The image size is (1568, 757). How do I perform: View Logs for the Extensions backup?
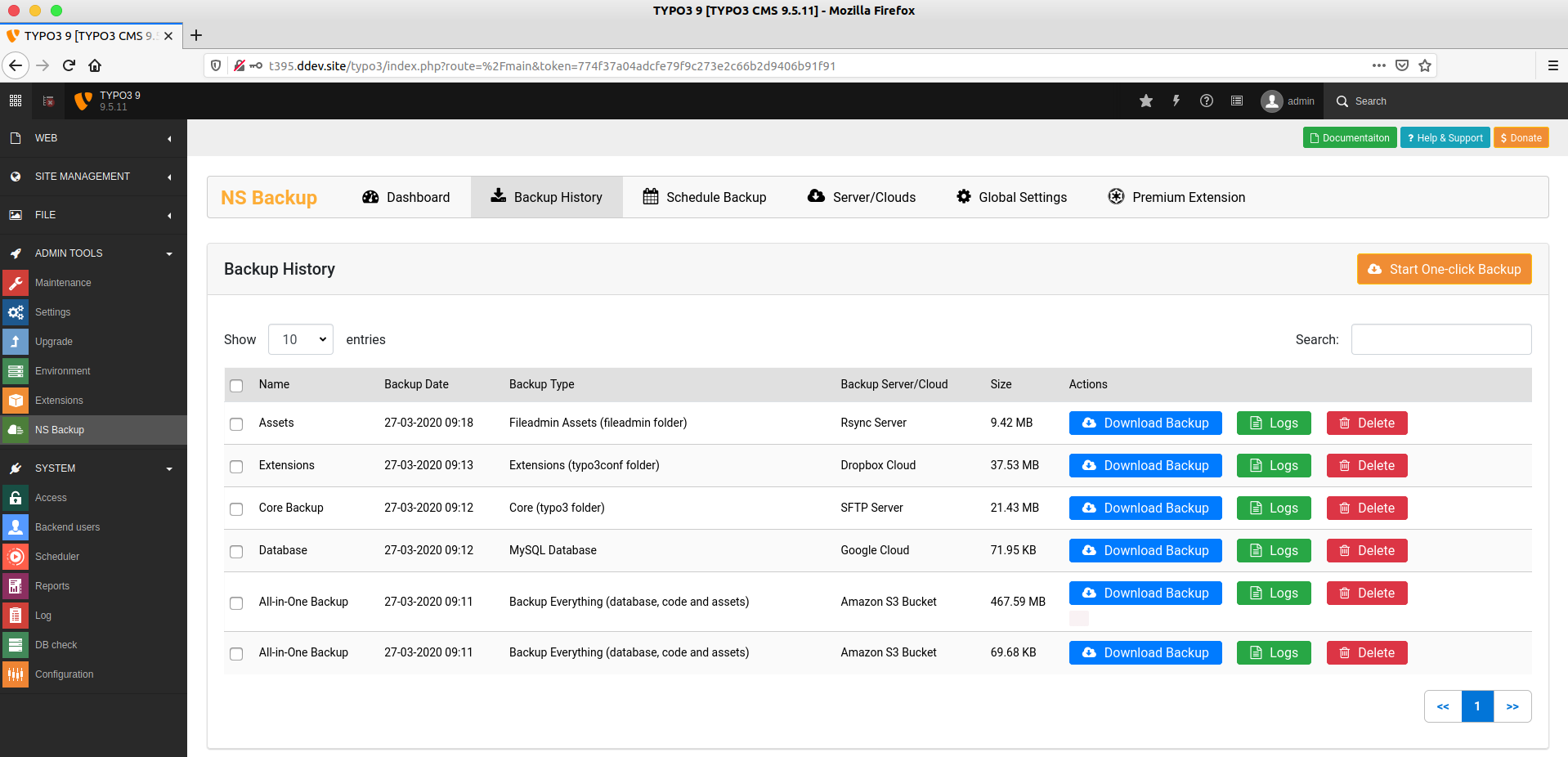1274,465
